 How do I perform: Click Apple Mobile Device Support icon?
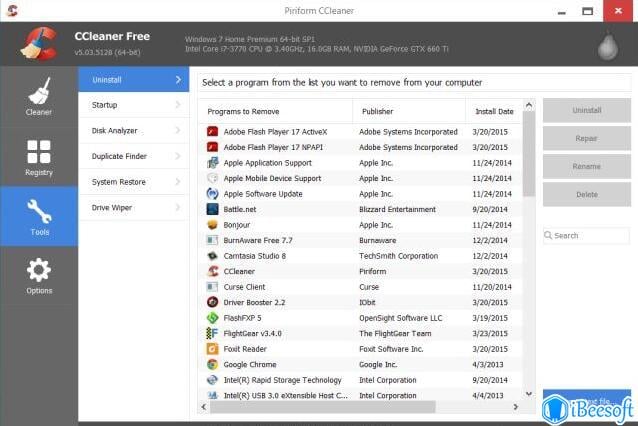coord(212,178)
